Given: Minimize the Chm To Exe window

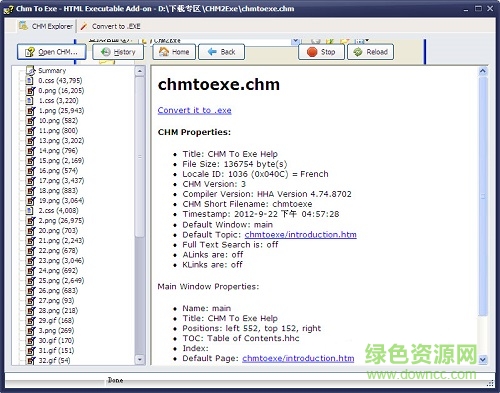Looking at the screenshot, I should 466,9.
